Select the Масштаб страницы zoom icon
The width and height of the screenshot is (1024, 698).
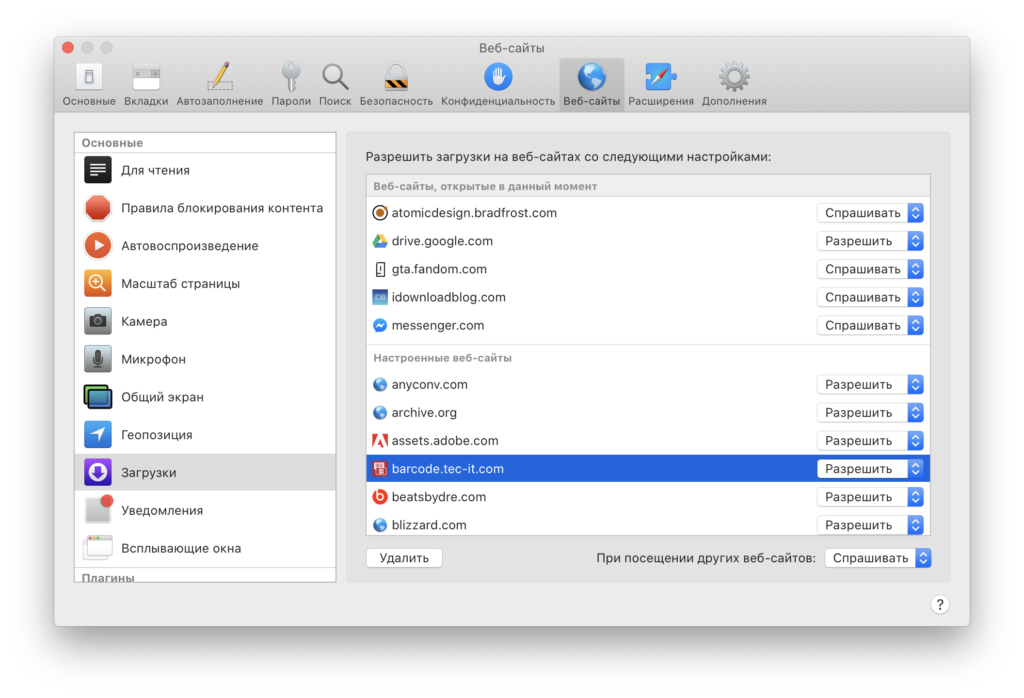pos(98,284)
